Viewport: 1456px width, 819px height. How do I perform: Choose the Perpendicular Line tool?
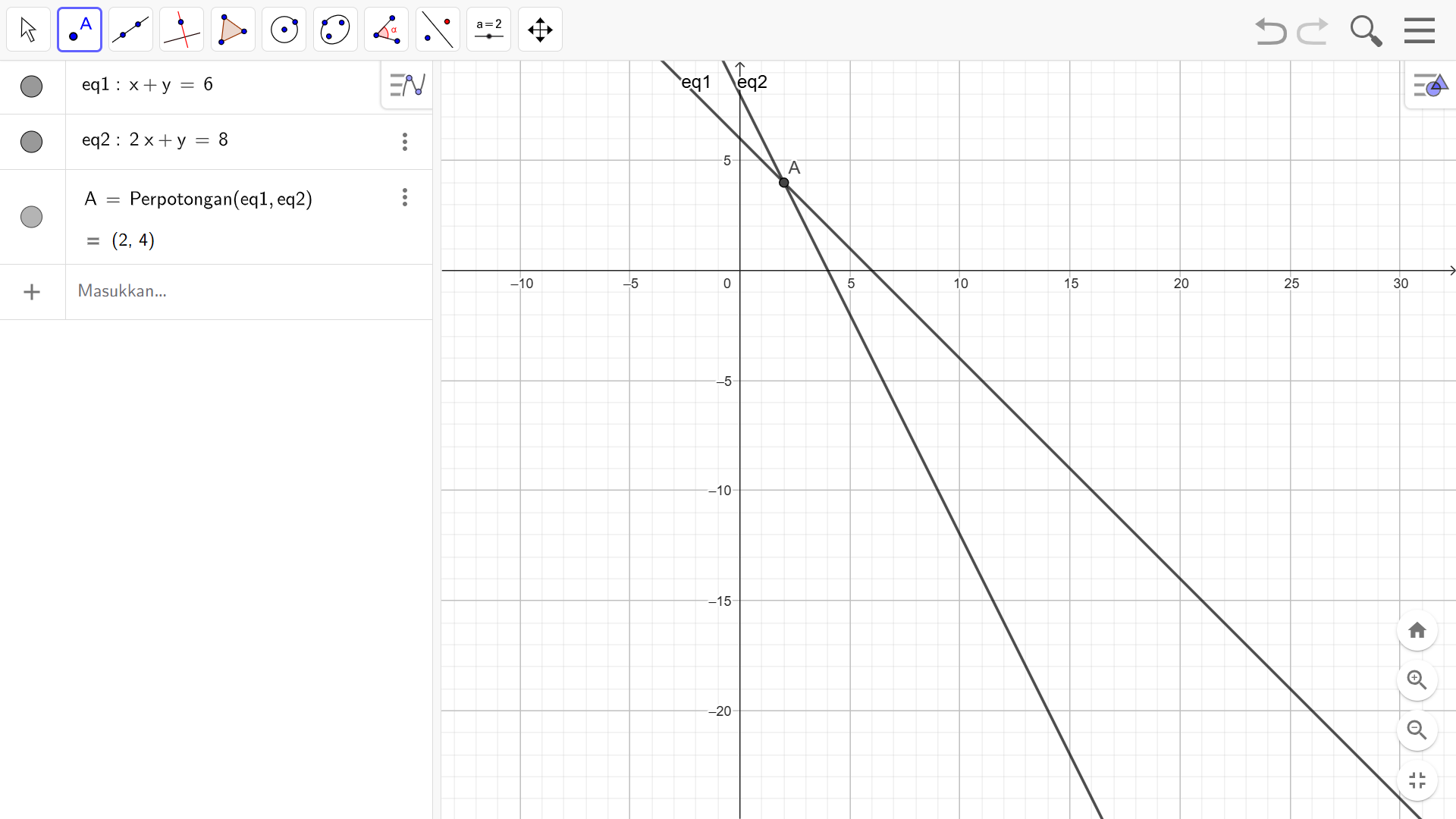tap(182, 30)
